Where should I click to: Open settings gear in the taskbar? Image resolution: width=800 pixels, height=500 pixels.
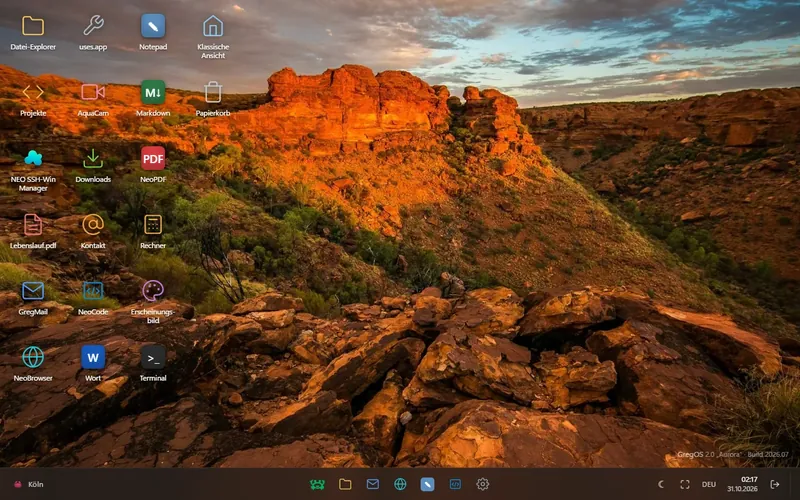[483, 484]
